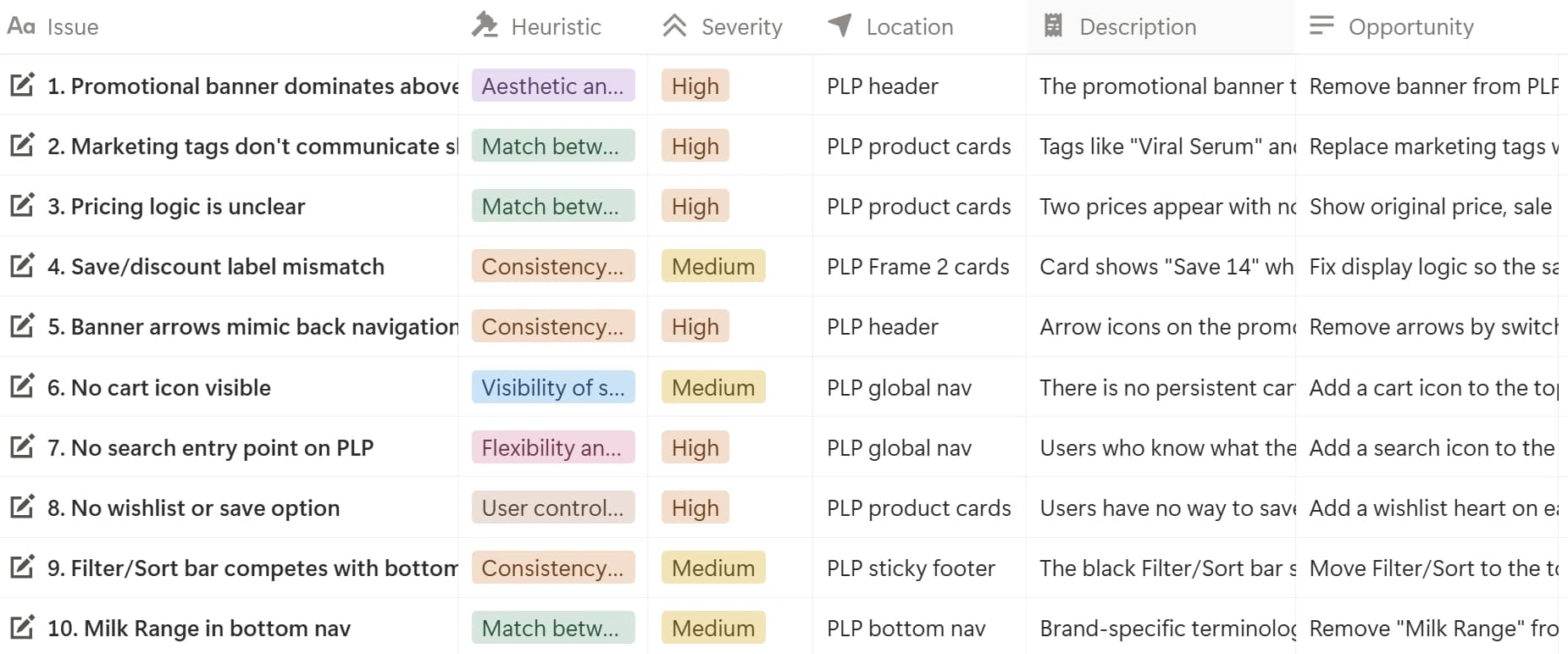Viewport: 1568px width, 654px height.
Task: Open page icon for No search entry point
Action: [x=22, y=446]
